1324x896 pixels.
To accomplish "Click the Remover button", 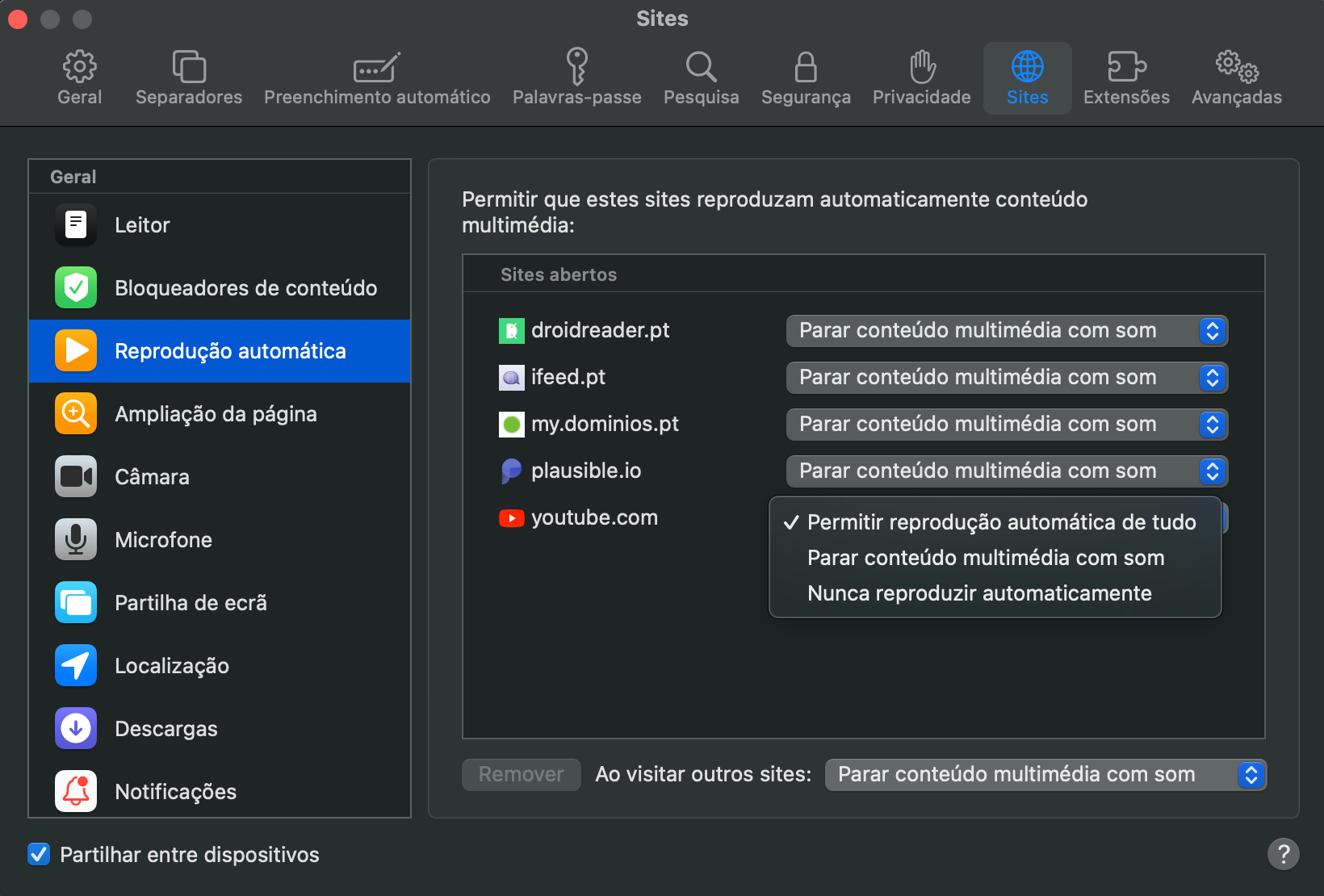I will [521, 775].
